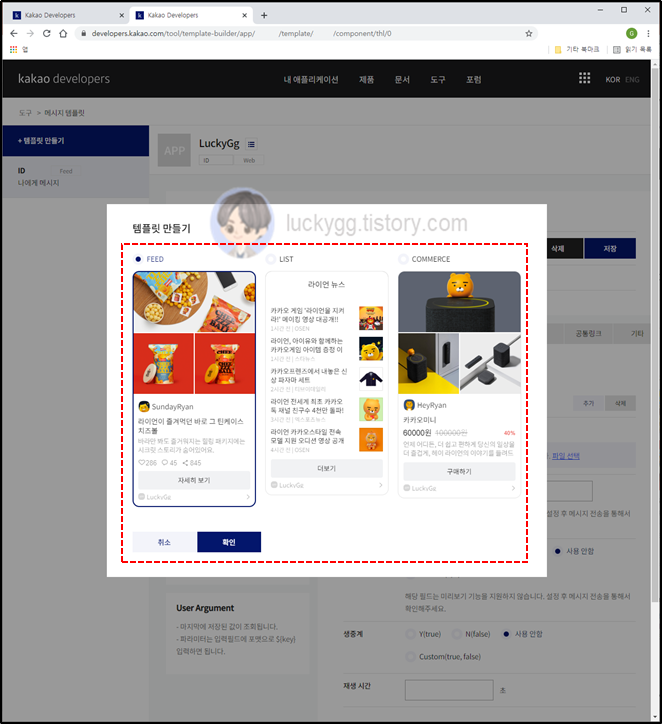Viewport: 662px width, 724px height.
Task: Open a new browser tab with plus
Action: click(x=264, y=15)
